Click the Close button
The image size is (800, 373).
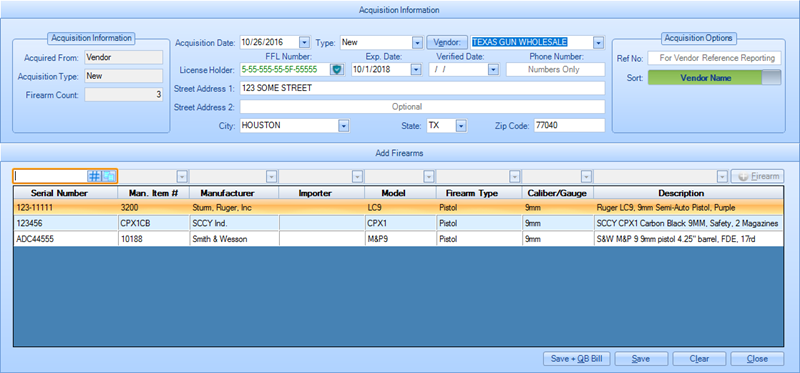757,359
